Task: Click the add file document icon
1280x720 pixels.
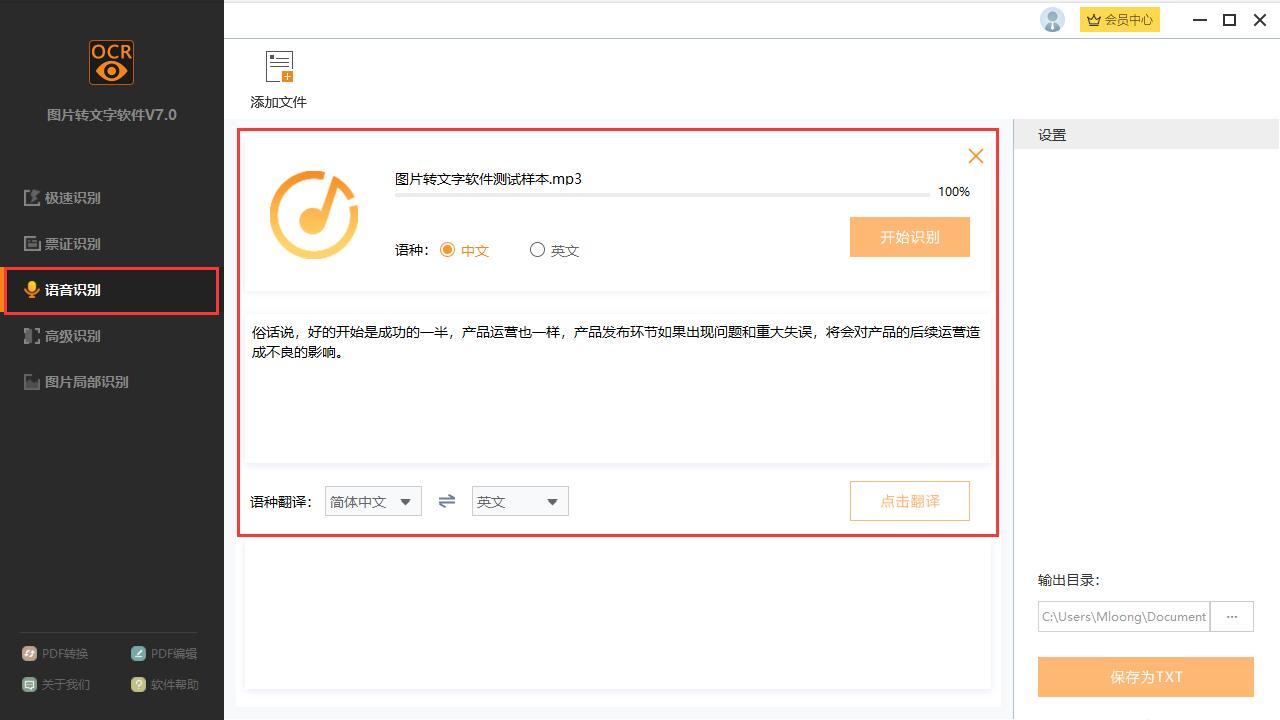Action: point(279,67)
